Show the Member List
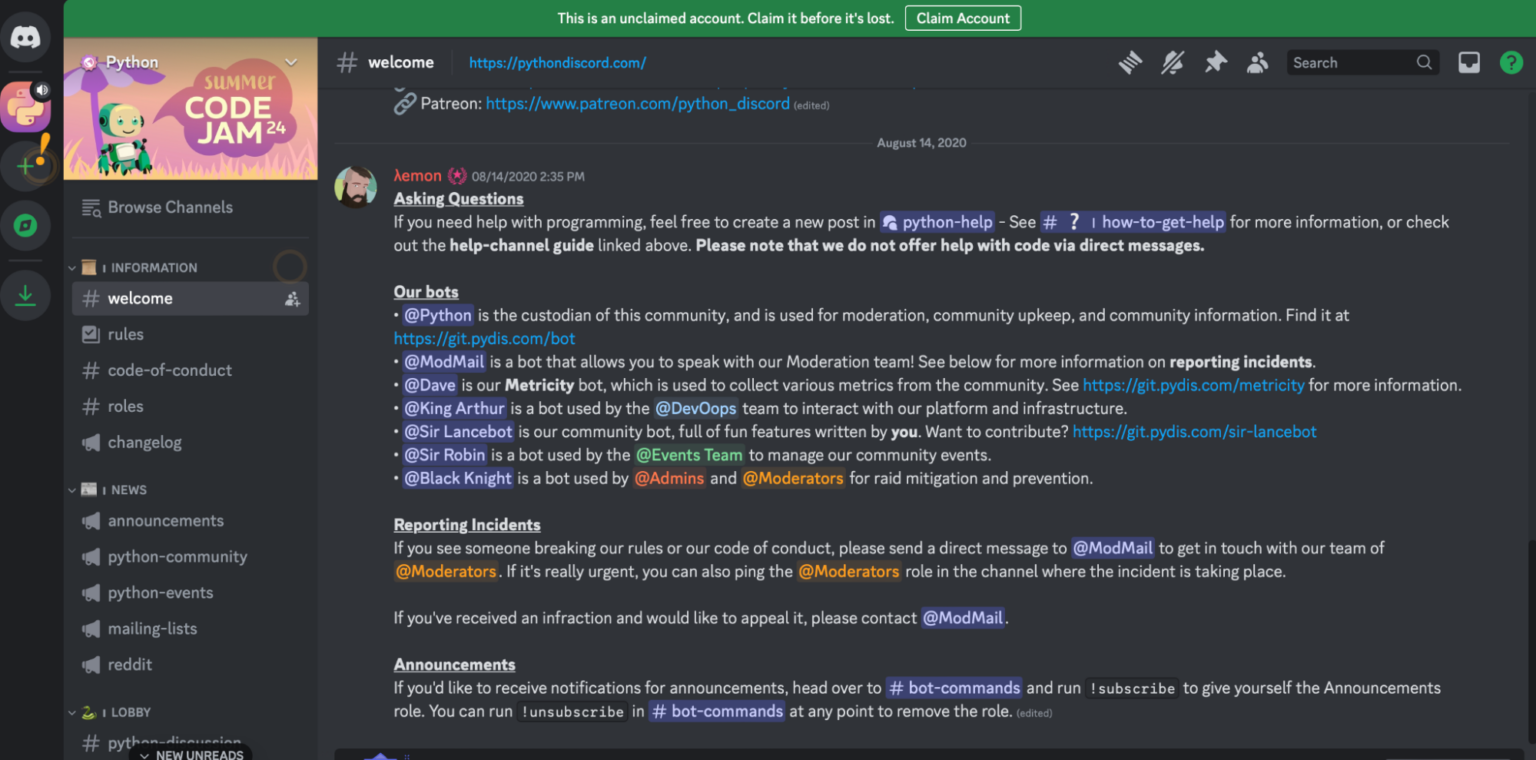 click(x=1257, y=62)
